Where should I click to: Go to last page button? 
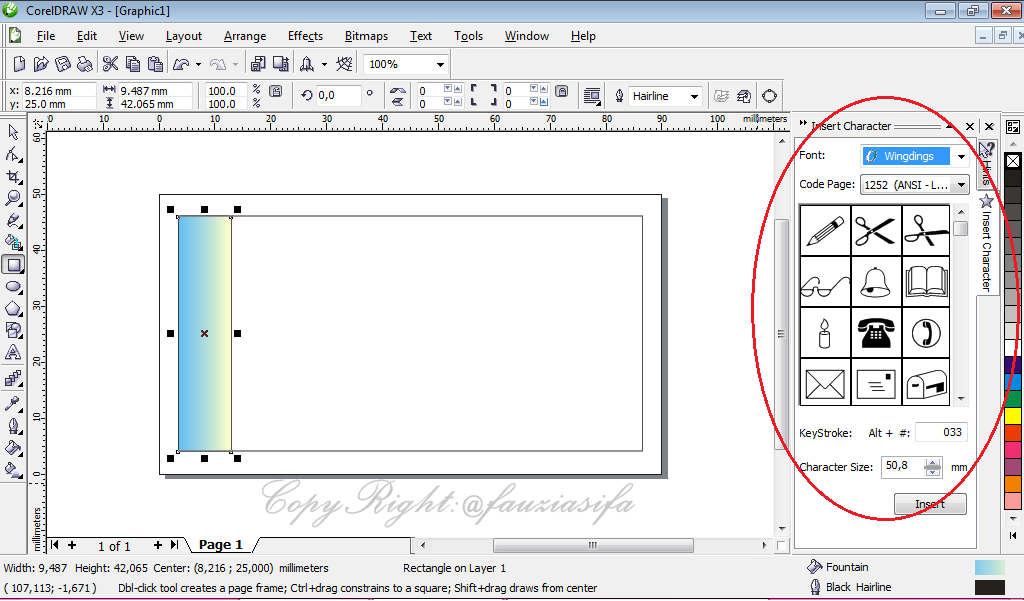point(174,544)
